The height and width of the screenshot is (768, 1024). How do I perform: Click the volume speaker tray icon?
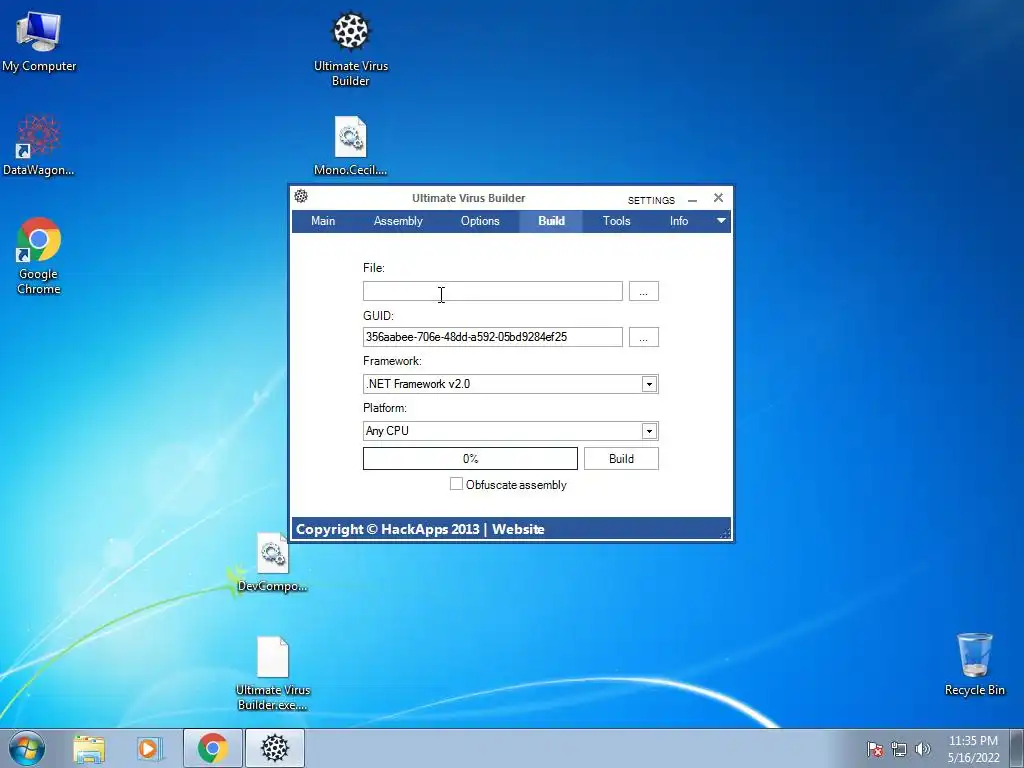922,749
